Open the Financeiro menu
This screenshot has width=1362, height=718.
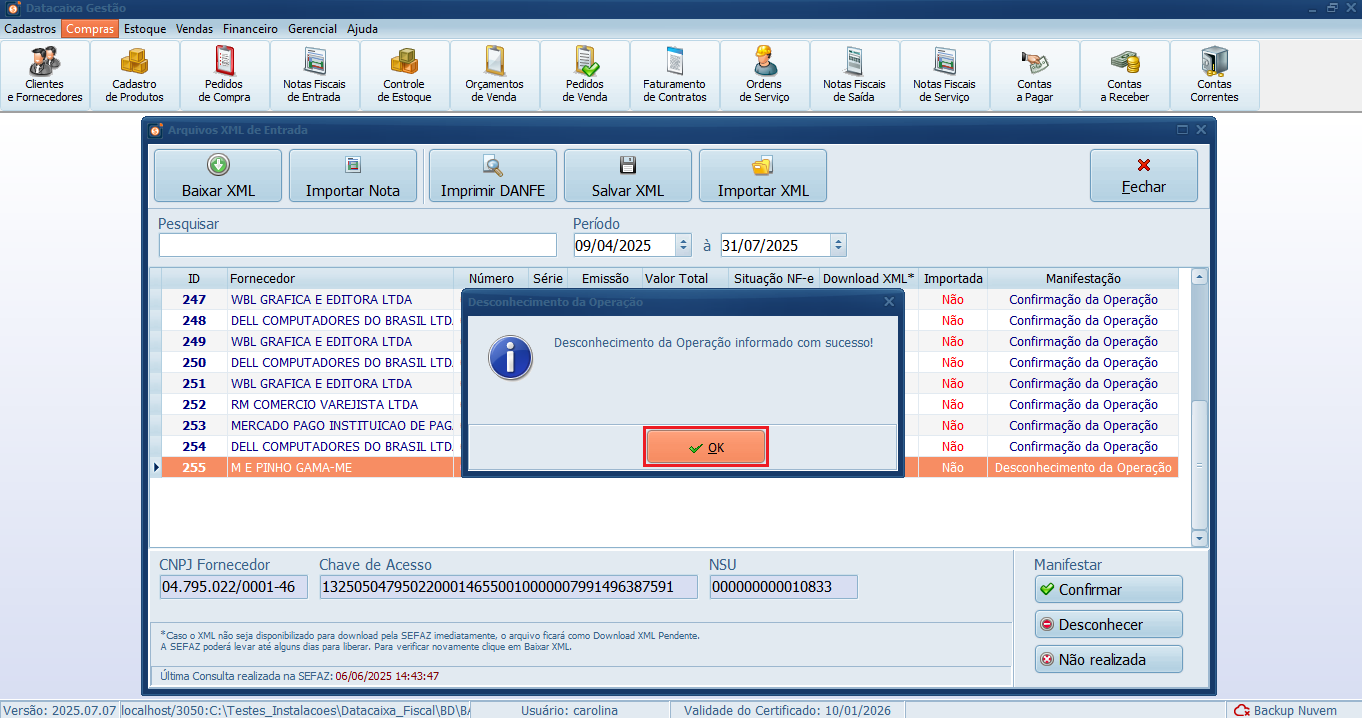click(250, 29)
